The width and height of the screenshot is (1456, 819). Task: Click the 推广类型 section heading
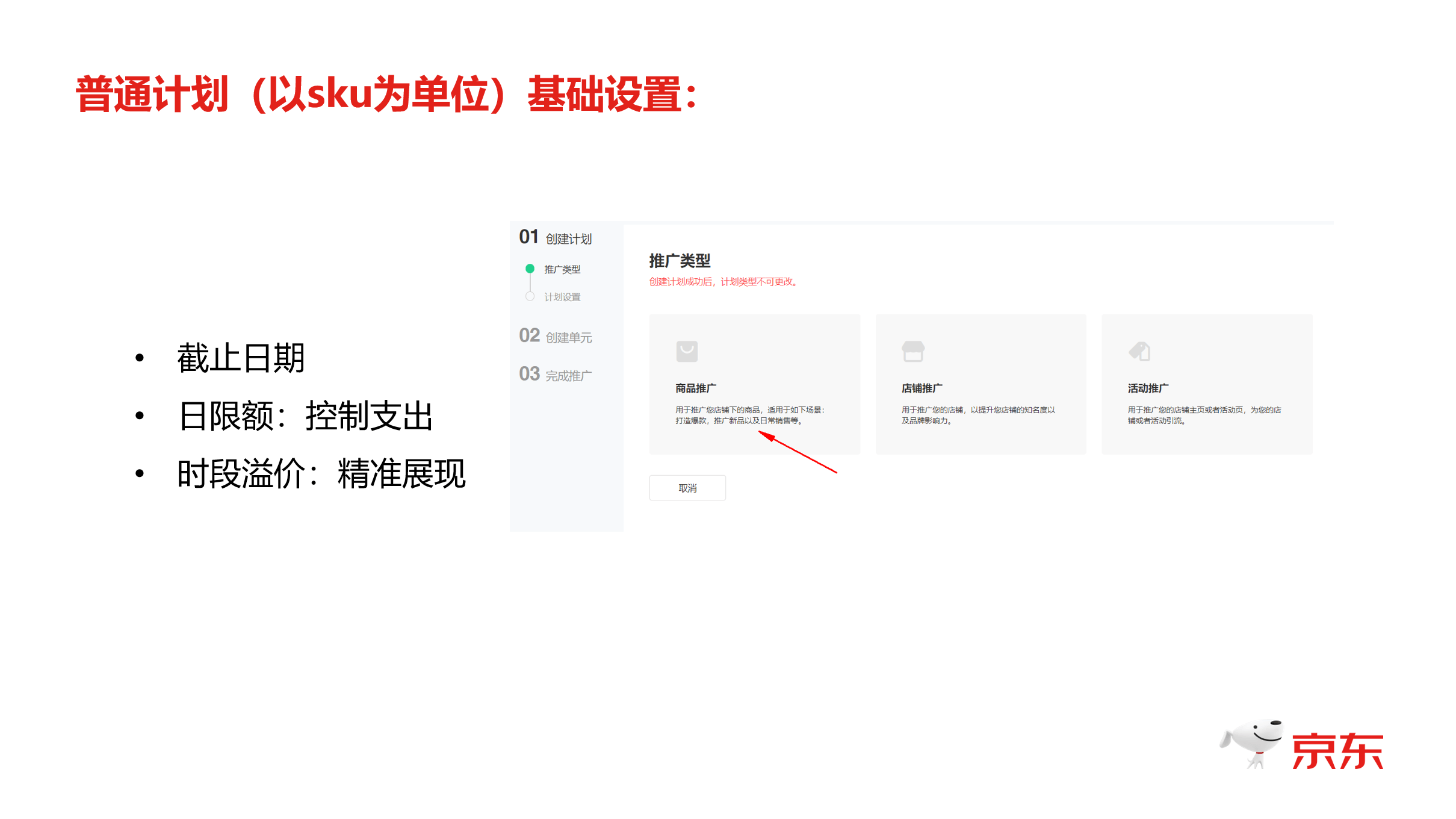coord(680,261)
